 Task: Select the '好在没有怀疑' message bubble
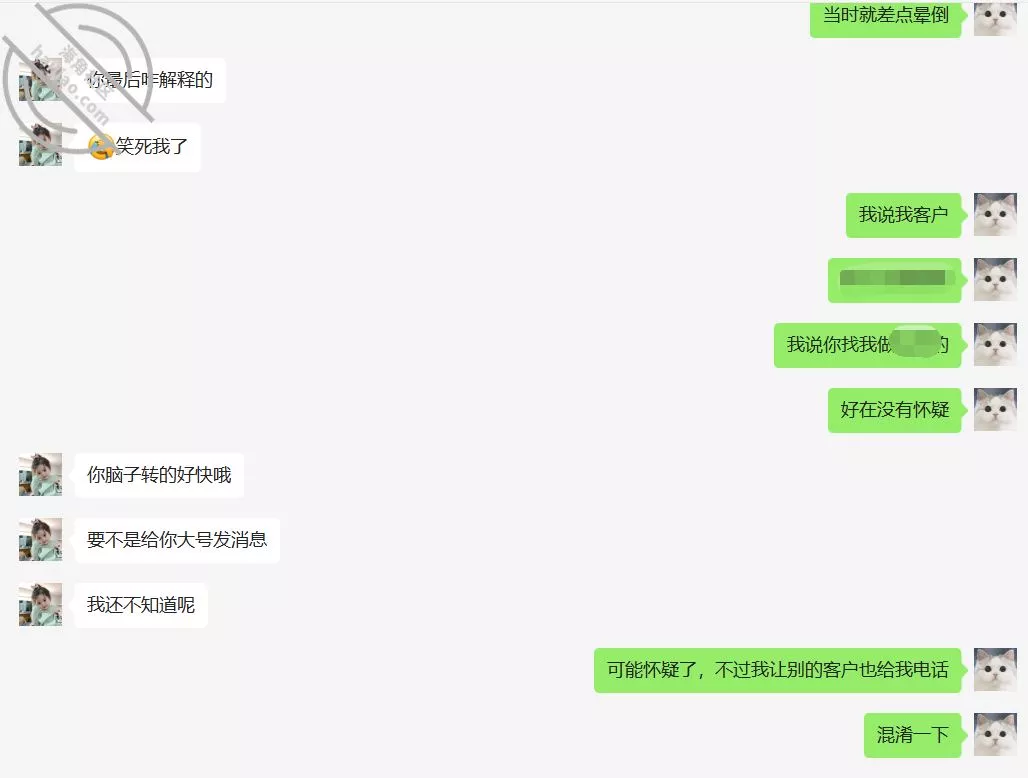click(x=896, y=410)
